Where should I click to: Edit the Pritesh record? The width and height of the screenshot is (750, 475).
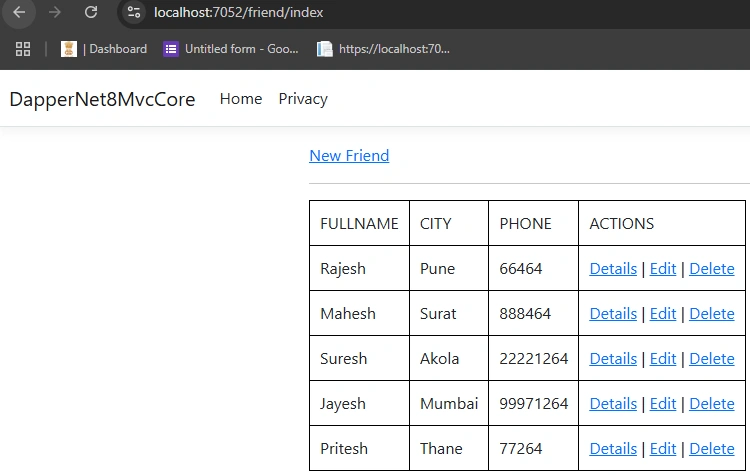(662, 449)
